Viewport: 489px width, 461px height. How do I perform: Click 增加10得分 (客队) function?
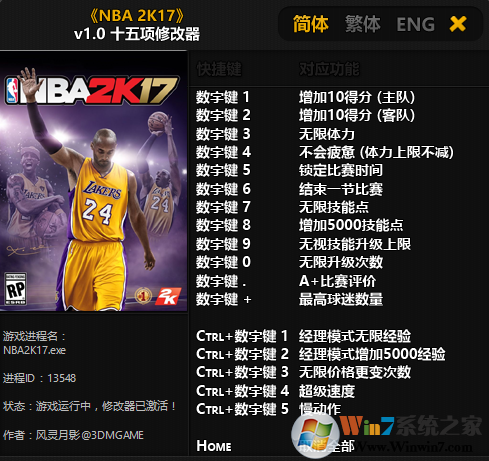[x=357, y=115]
